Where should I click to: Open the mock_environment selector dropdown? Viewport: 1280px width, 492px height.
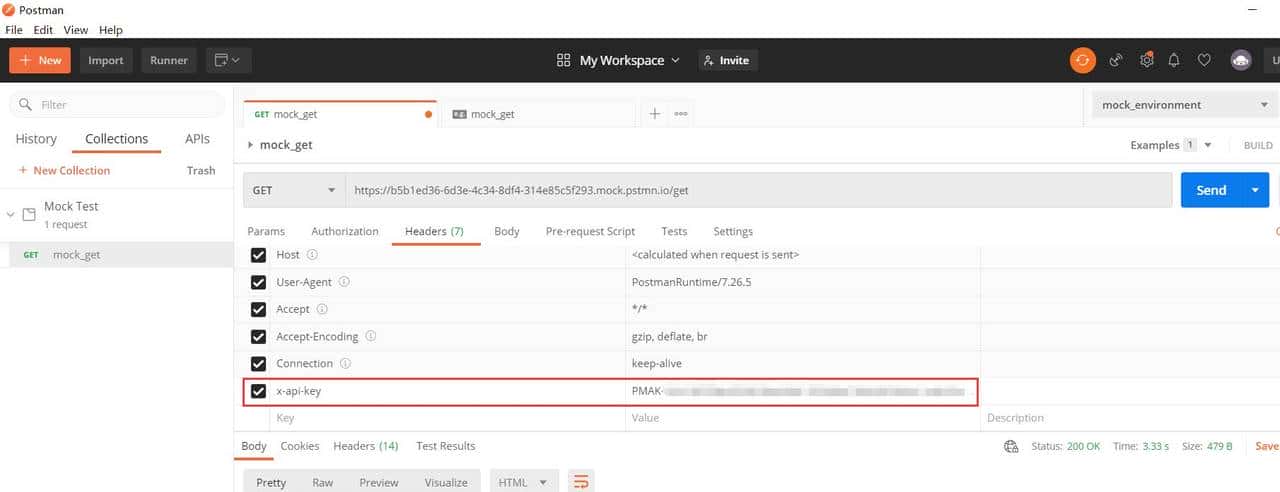pyautogui.click(x=1180, y=105)
